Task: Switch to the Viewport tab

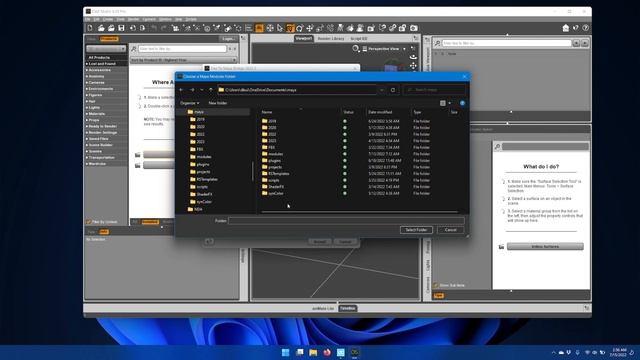Action: (x=304, y=38)
